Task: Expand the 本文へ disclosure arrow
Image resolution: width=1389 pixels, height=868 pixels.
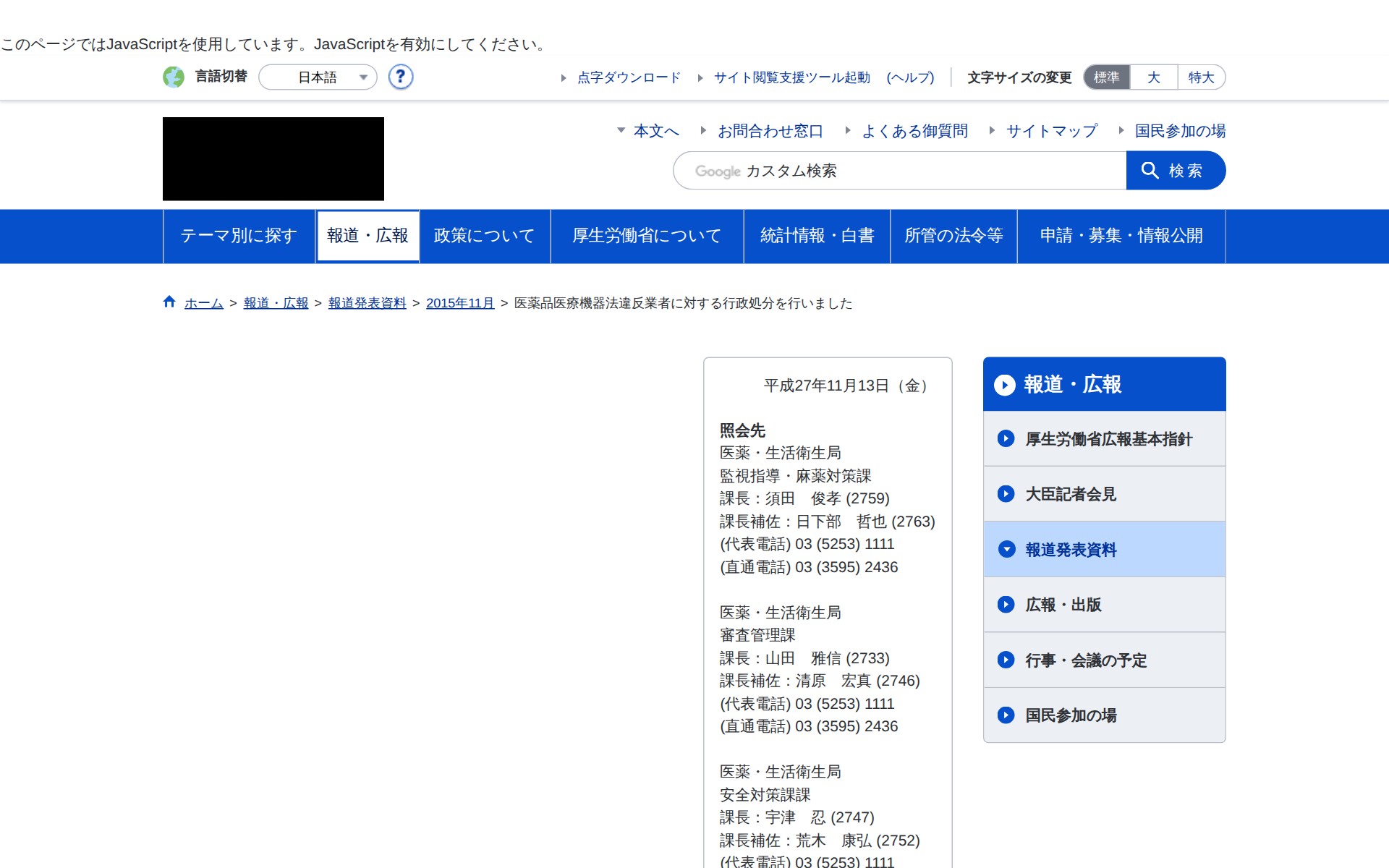Action: [x=621, y=131]
